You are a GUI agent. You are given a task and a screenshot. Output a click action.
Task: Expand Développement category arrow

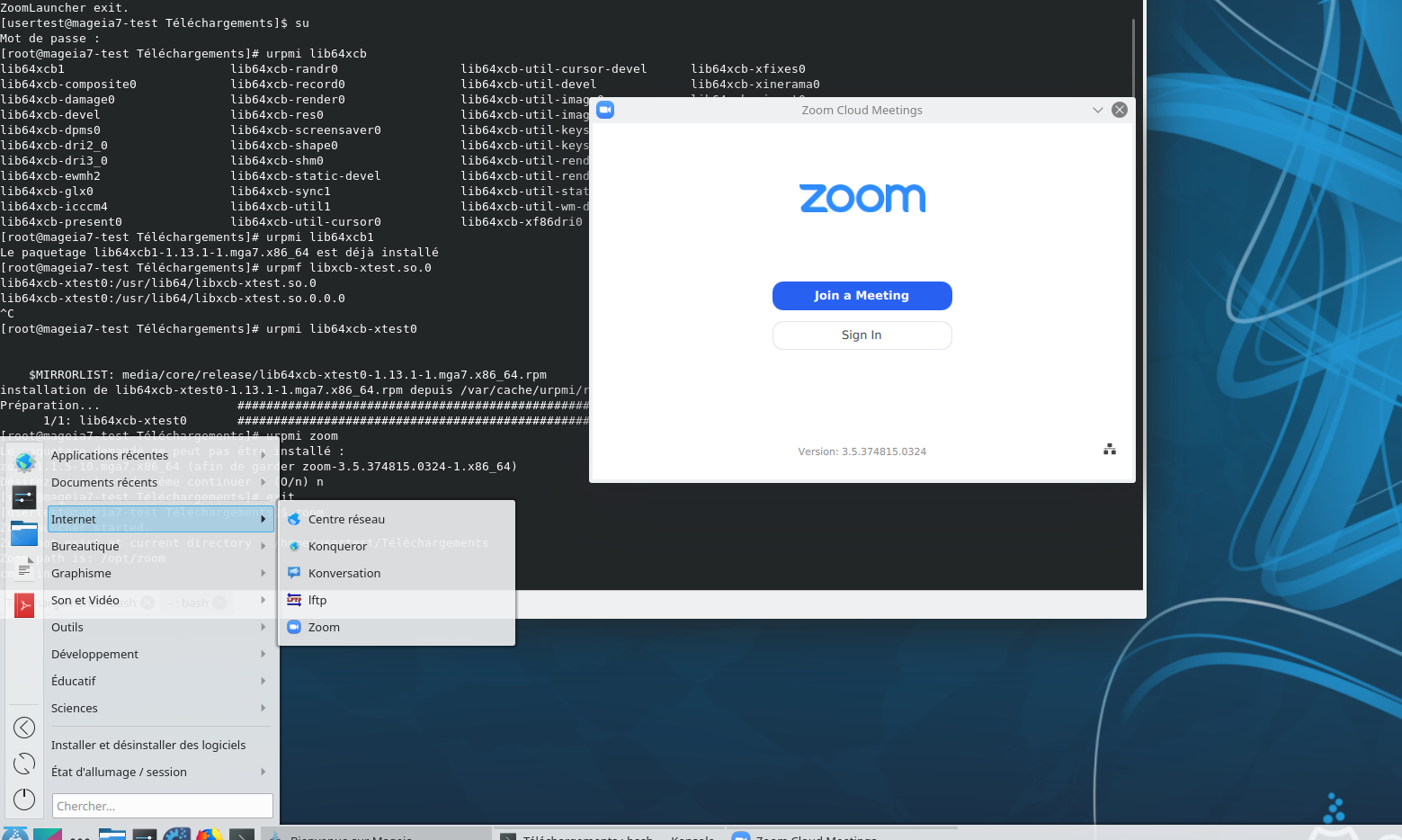click(263, 654)
